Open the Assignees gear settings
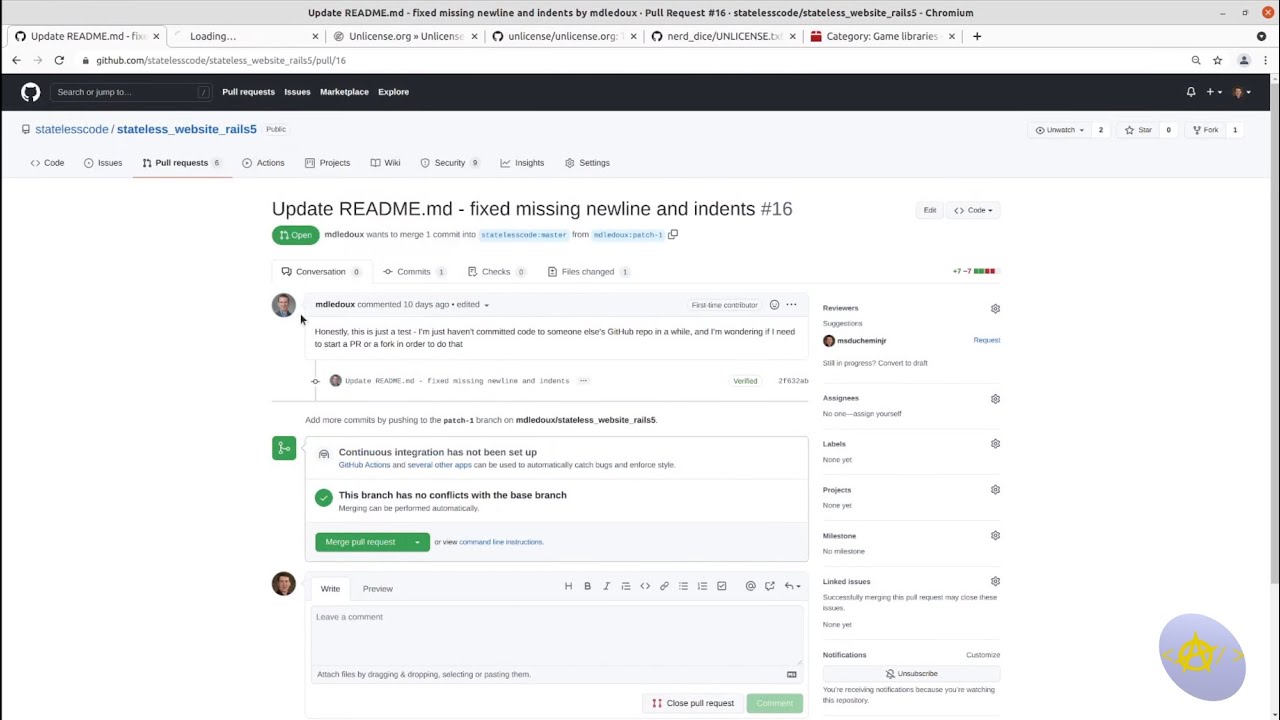The width and height of the screenshot is (1280, 720). tap(995, 399)
